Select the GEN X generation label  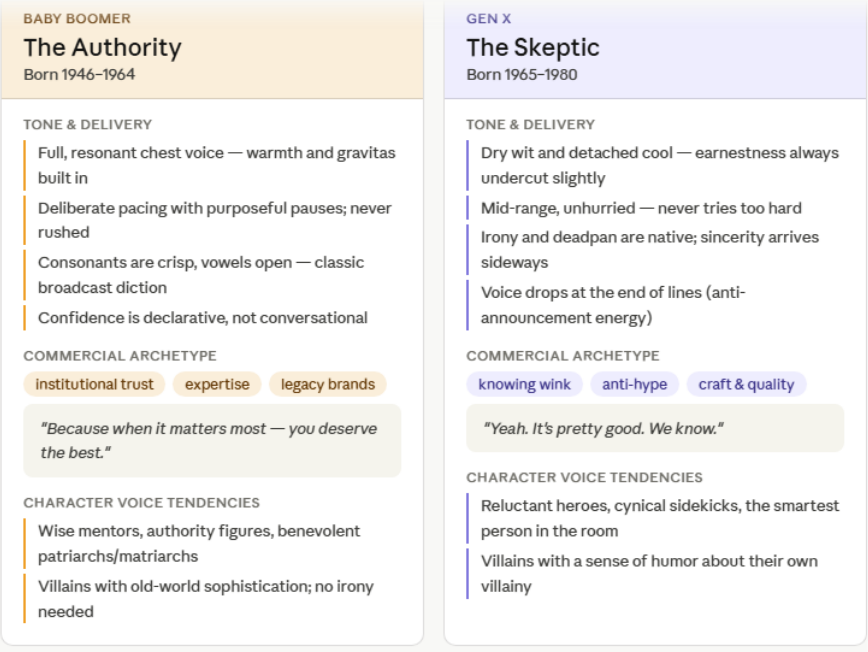pos(489,19)
